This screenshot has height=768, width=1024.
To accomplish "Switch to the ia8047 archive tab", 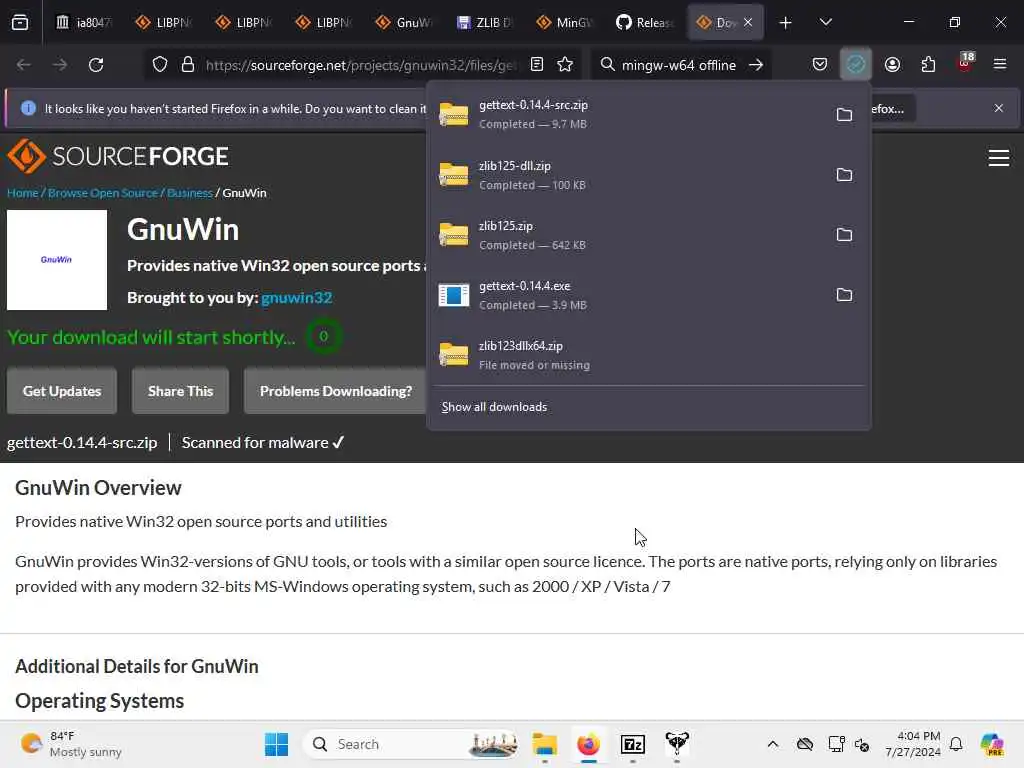I will [84, 22].
